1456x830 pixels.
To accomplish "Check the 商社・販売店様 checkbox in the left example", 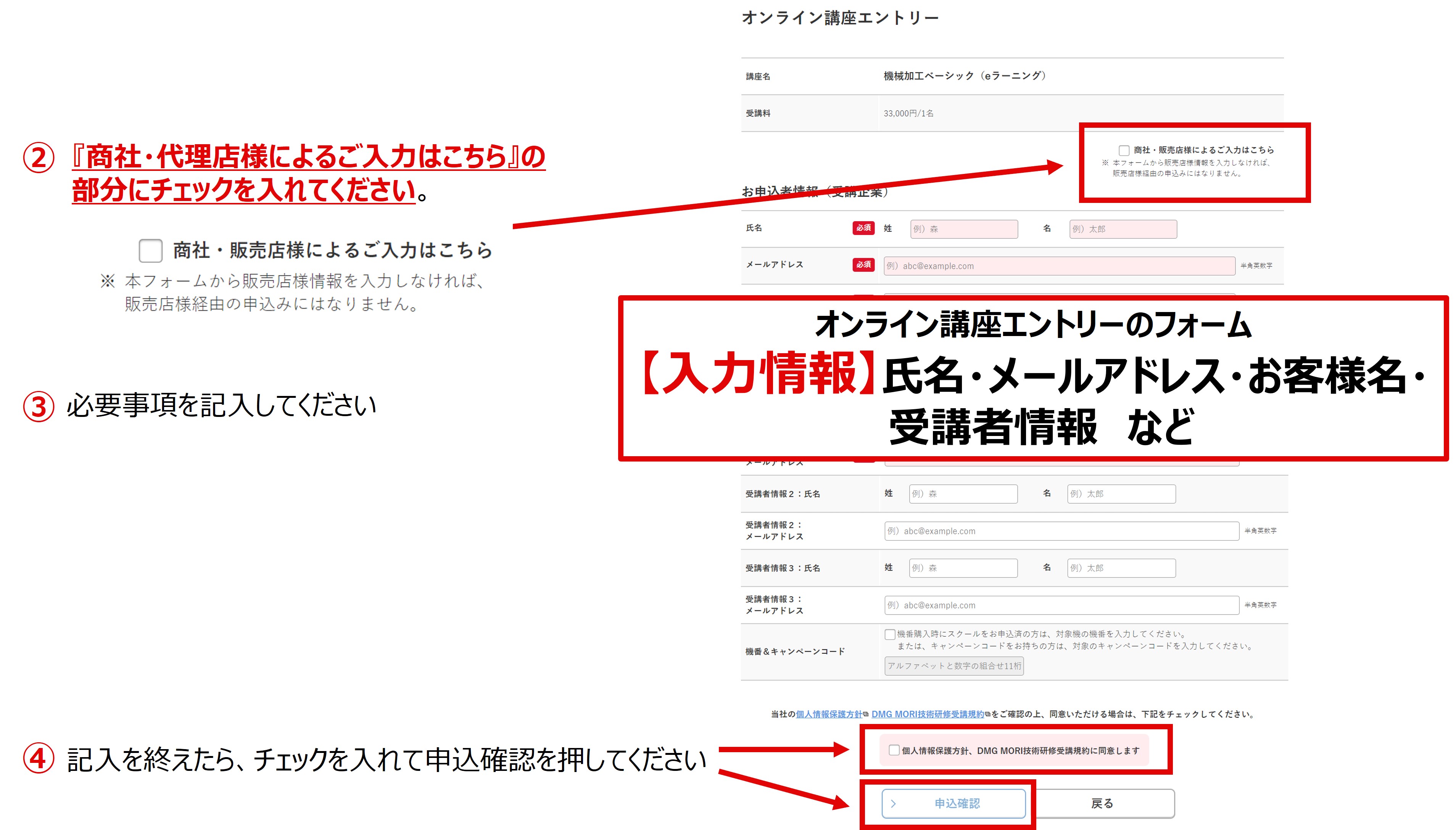I will point(150,251).
